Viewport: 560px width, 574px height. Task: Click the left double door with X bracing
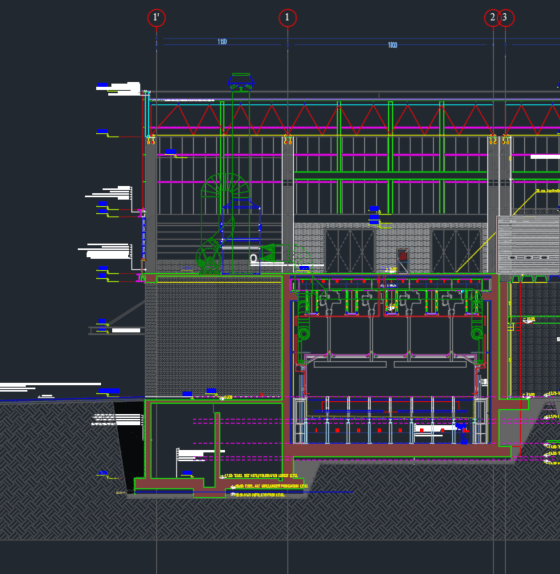[x=350, y=251]
